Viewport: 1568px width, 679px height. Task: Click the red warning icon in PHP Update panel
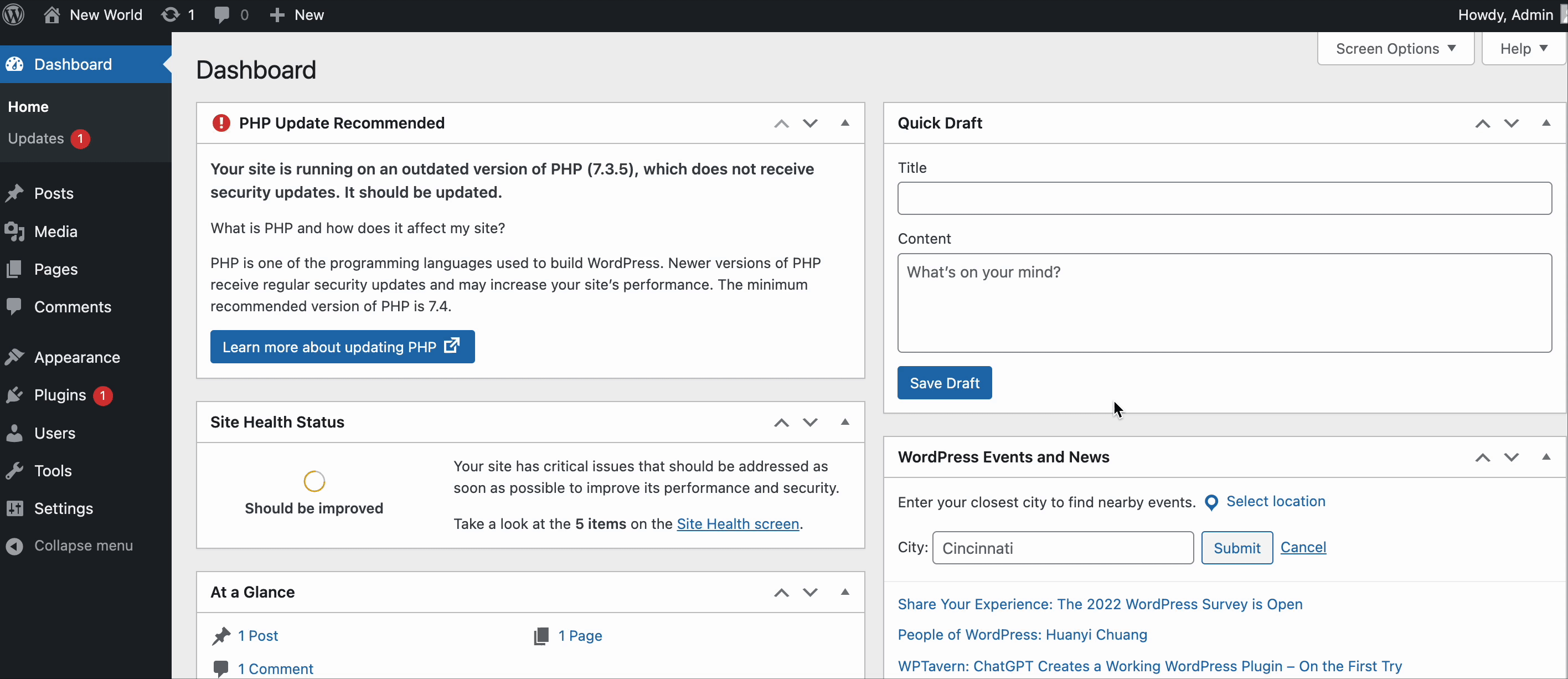[x=221, y=123]
